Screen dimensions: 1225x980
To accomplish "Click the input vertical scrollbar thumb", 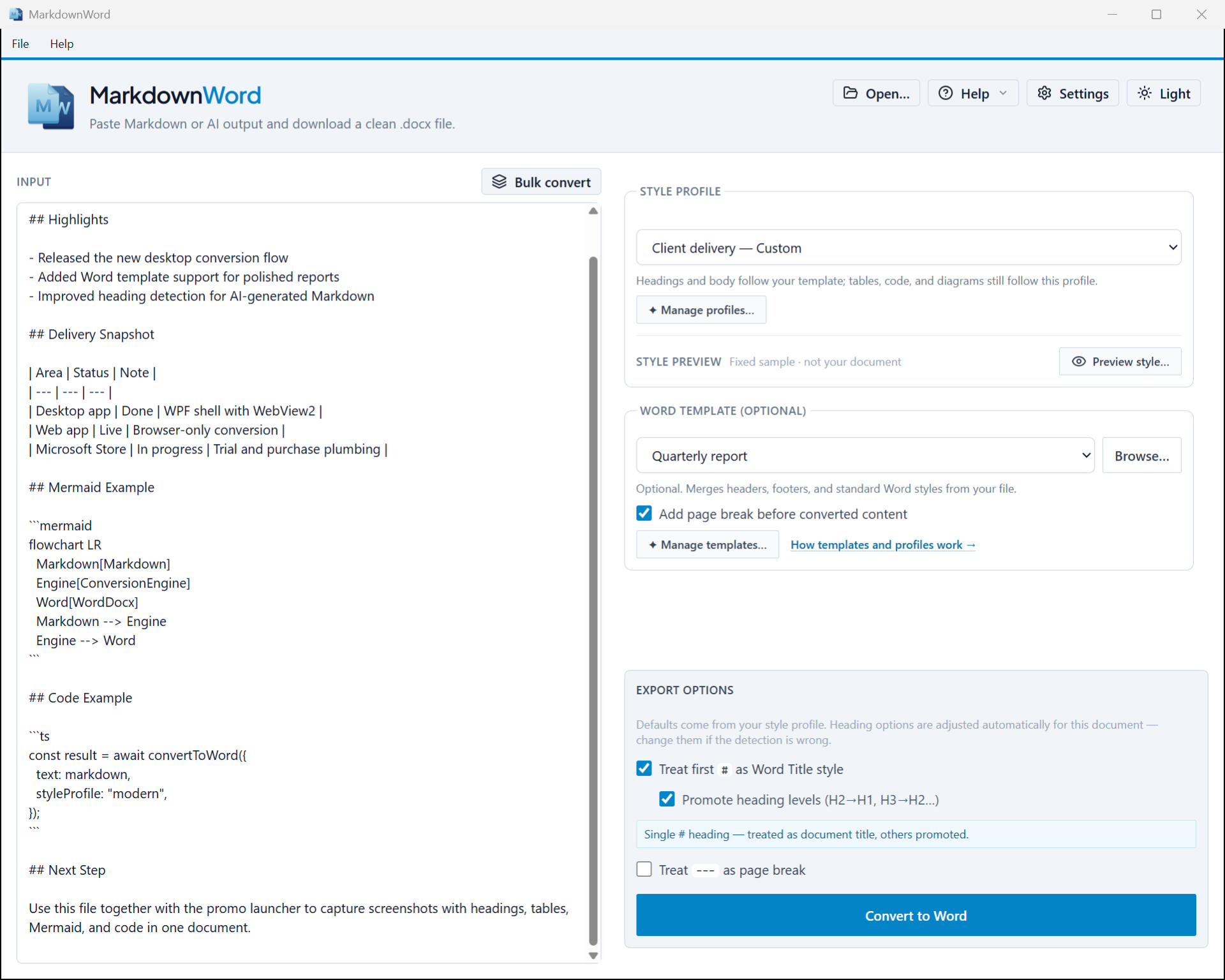I will coord(593,600).
